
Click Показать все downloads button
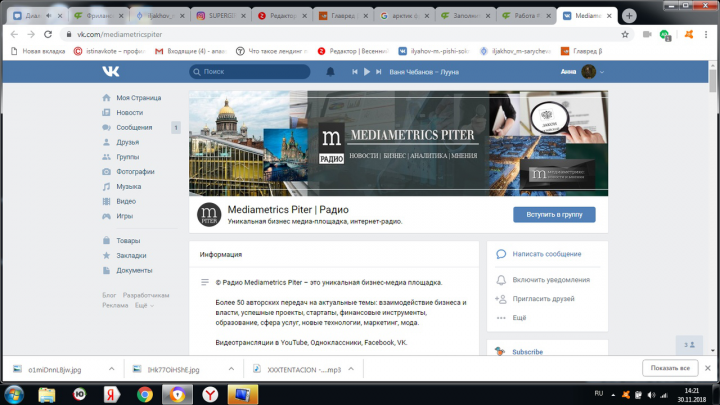(670, 368)
